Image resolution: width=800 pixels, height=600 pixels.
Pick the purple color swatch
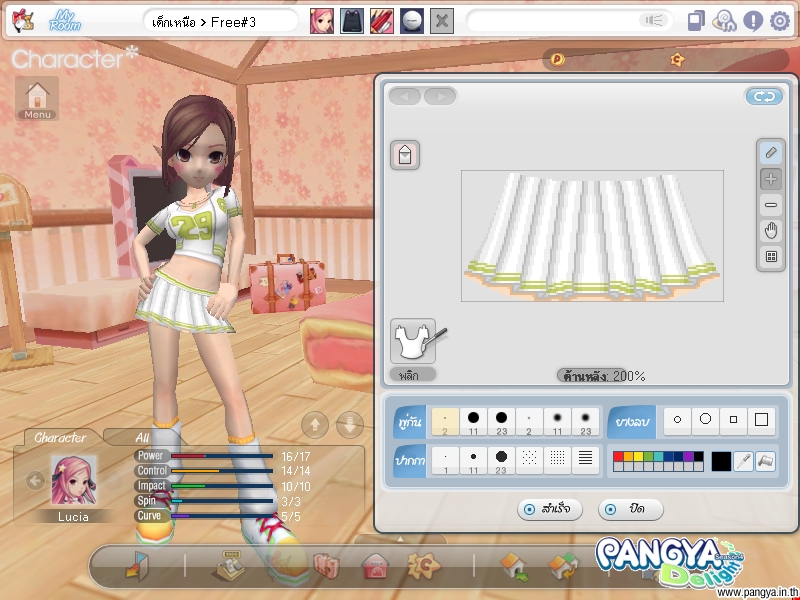tap(688, 457)
